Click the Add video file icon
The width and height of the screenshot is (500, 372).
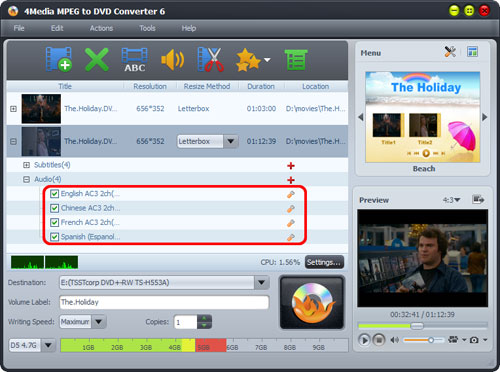point(59,59)
